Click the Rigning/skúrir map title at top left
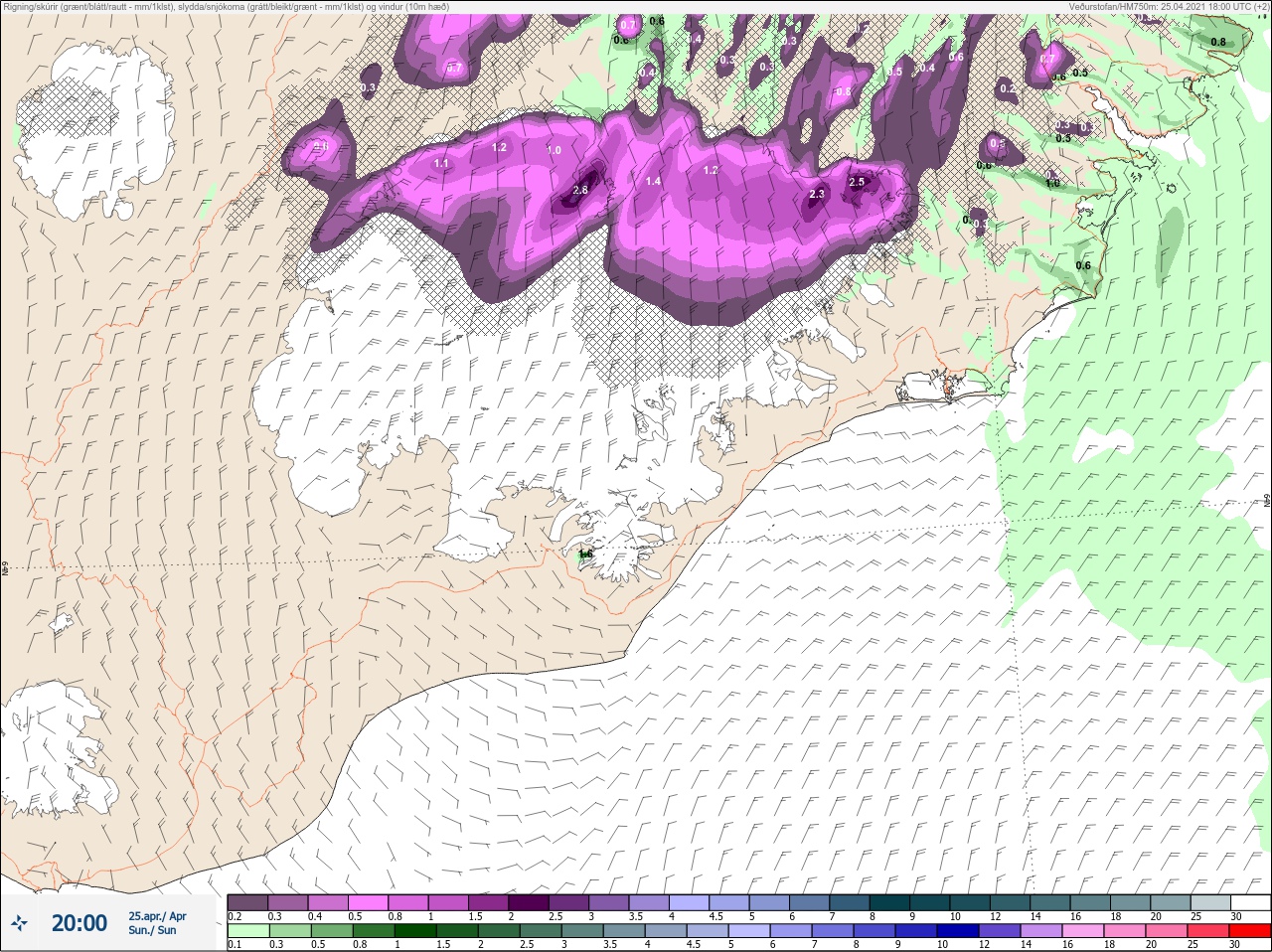The width and height of the screenshot is (1272, 952). pyautogui.click(x=228, y=6)
